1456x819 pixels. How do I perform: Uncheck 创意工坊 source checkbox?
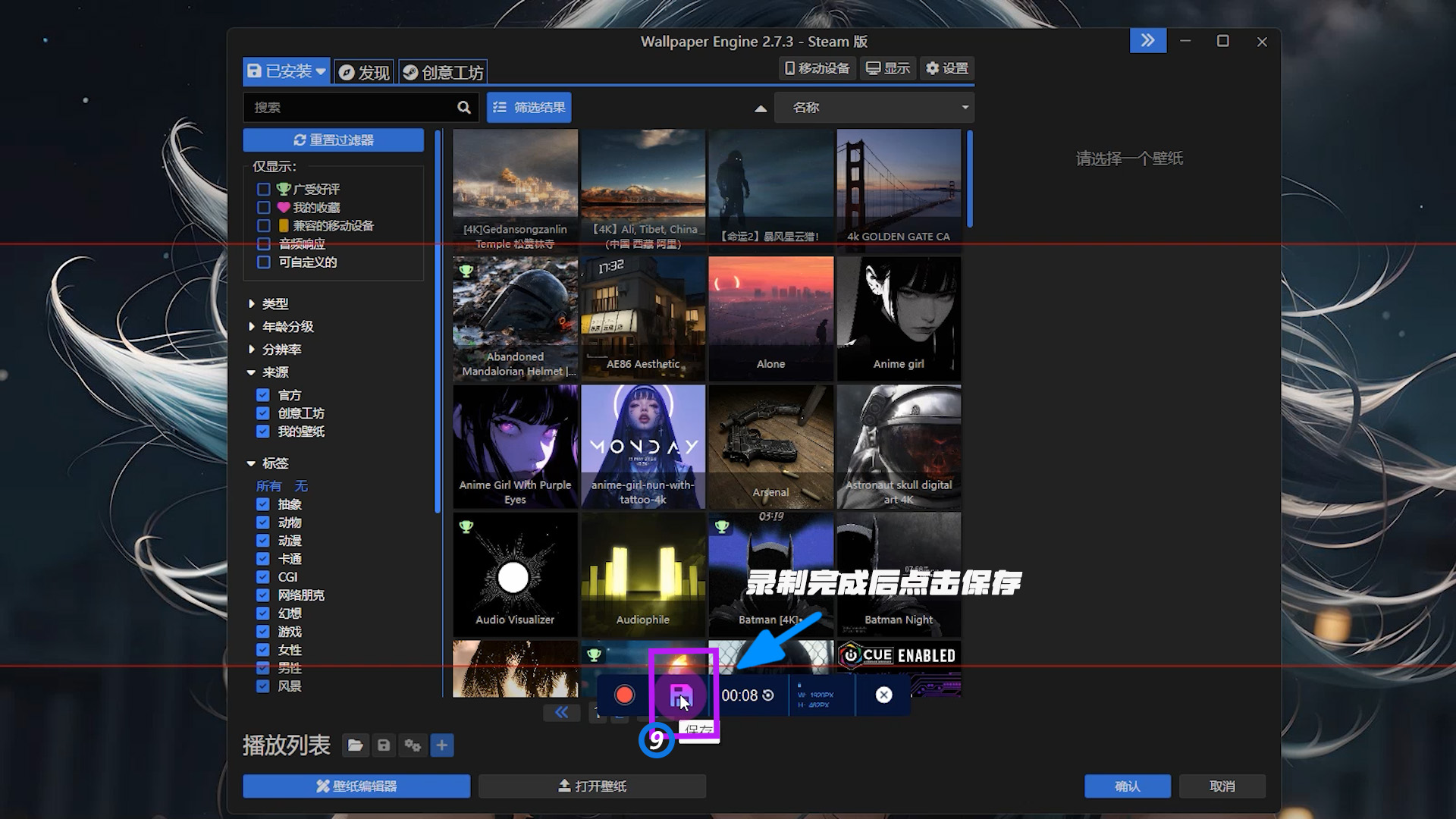pyautogui.click(x=263, y=413)
